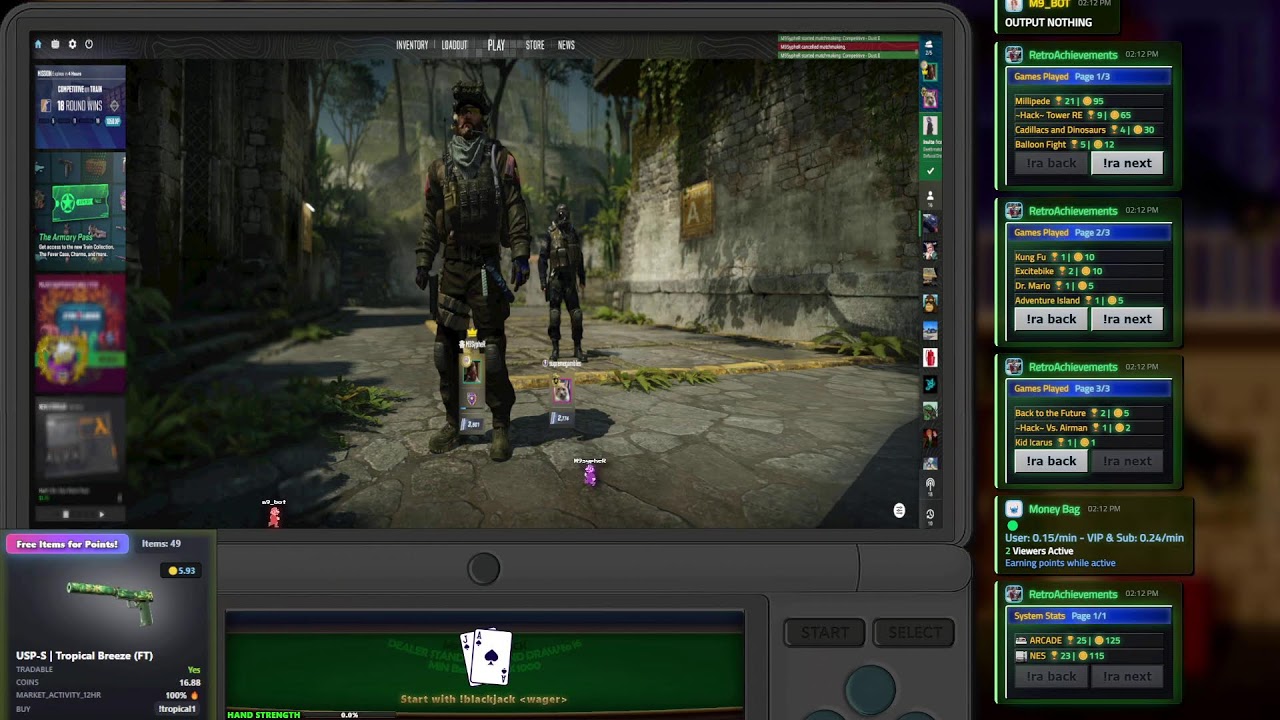The image size is (1280, 720).
Task: Open the watch/calendar icon in the top bar
Action: [x=55, y=44]
